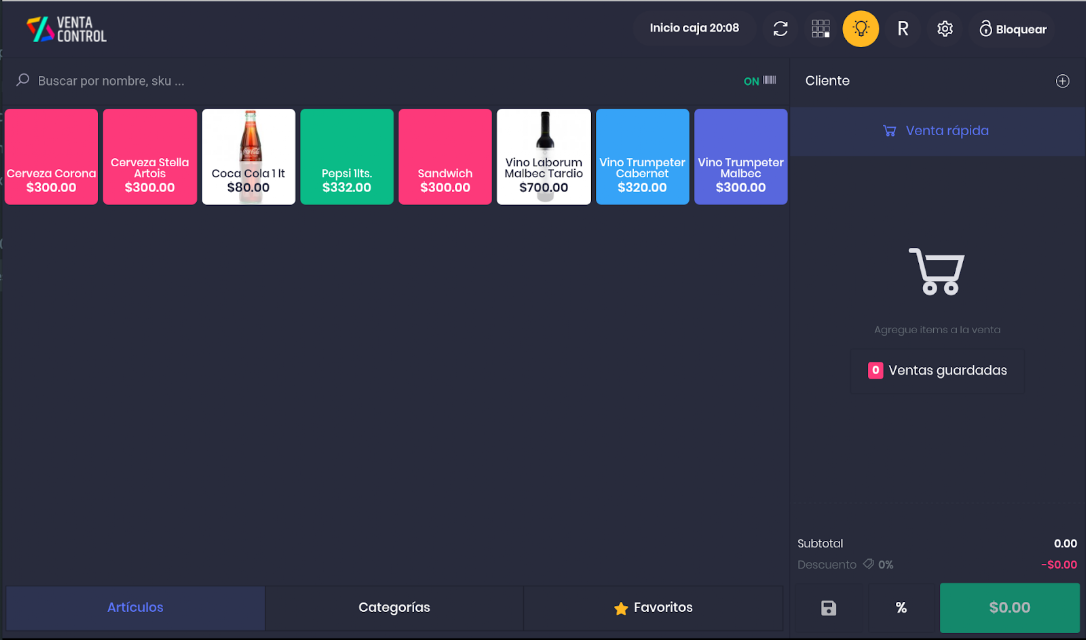Select the blue Vino Trumpeter Cabernet tile
Viewport: 1086px width, 640px height.
click(643, 157)
